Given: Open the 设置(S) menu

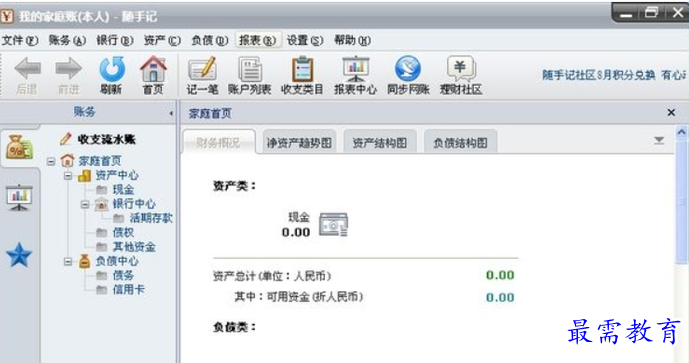Looking at the screenshot, I should [305, 40].
